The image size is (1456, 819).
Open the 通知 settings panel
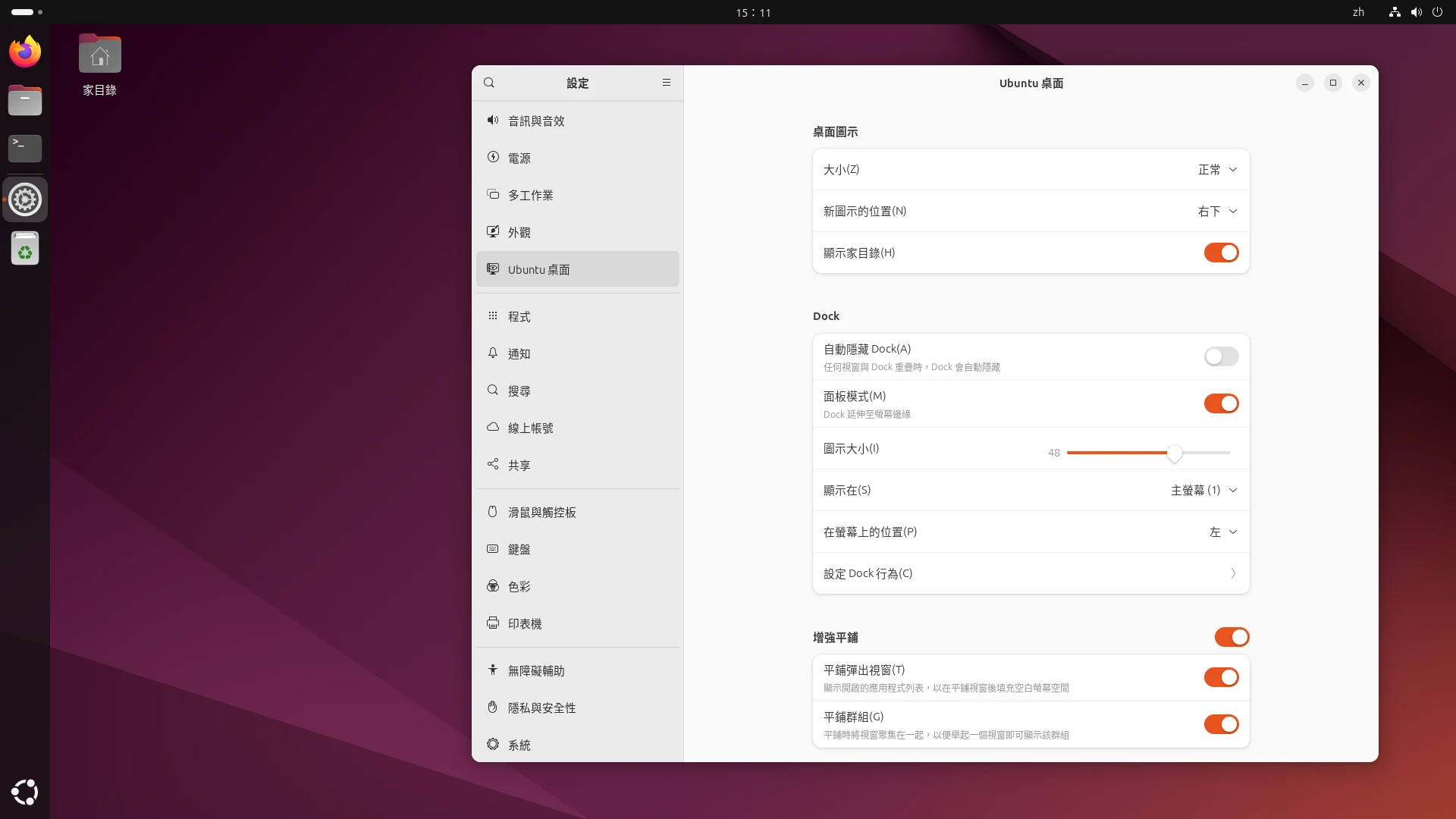519,353
